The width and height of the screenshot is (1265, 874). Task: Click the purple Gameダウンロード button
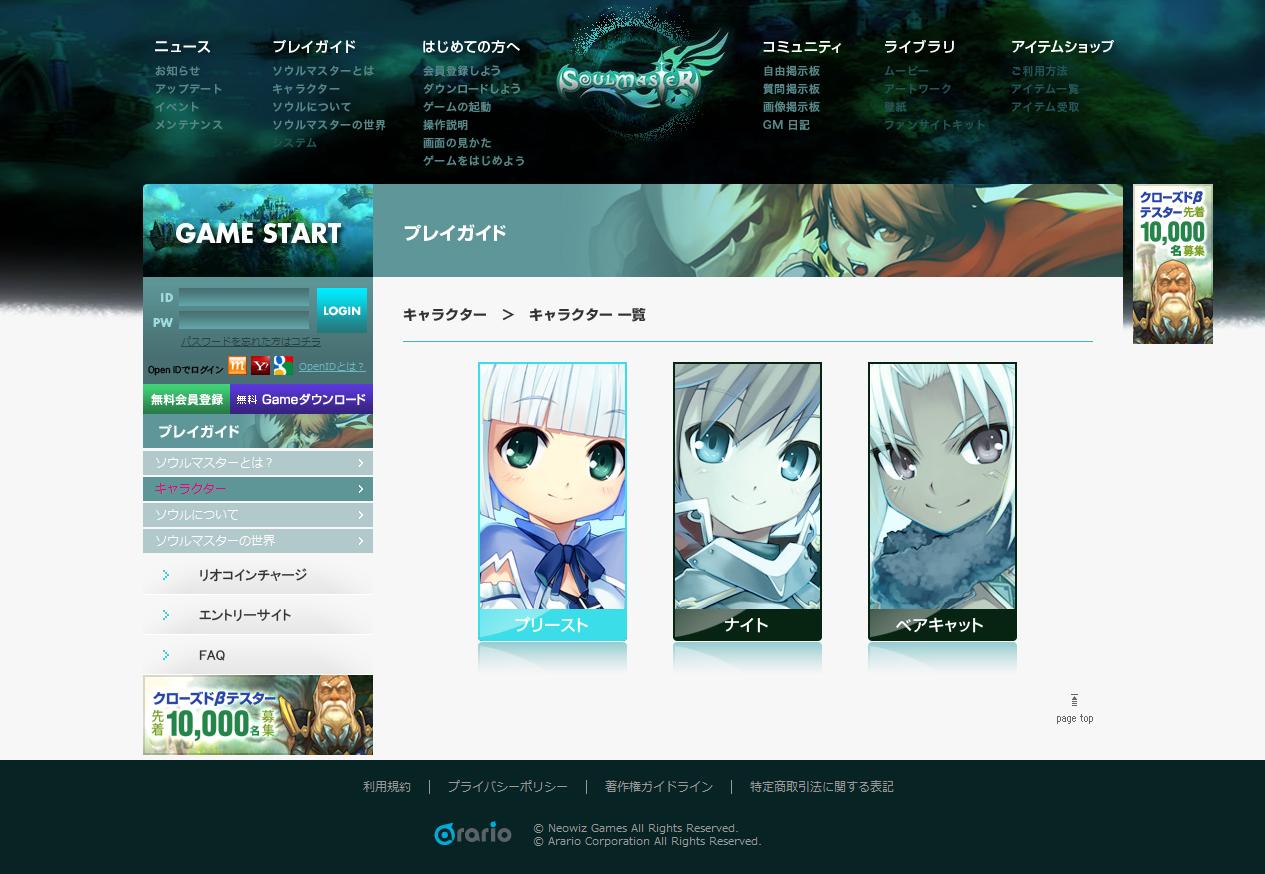(302, 399)
